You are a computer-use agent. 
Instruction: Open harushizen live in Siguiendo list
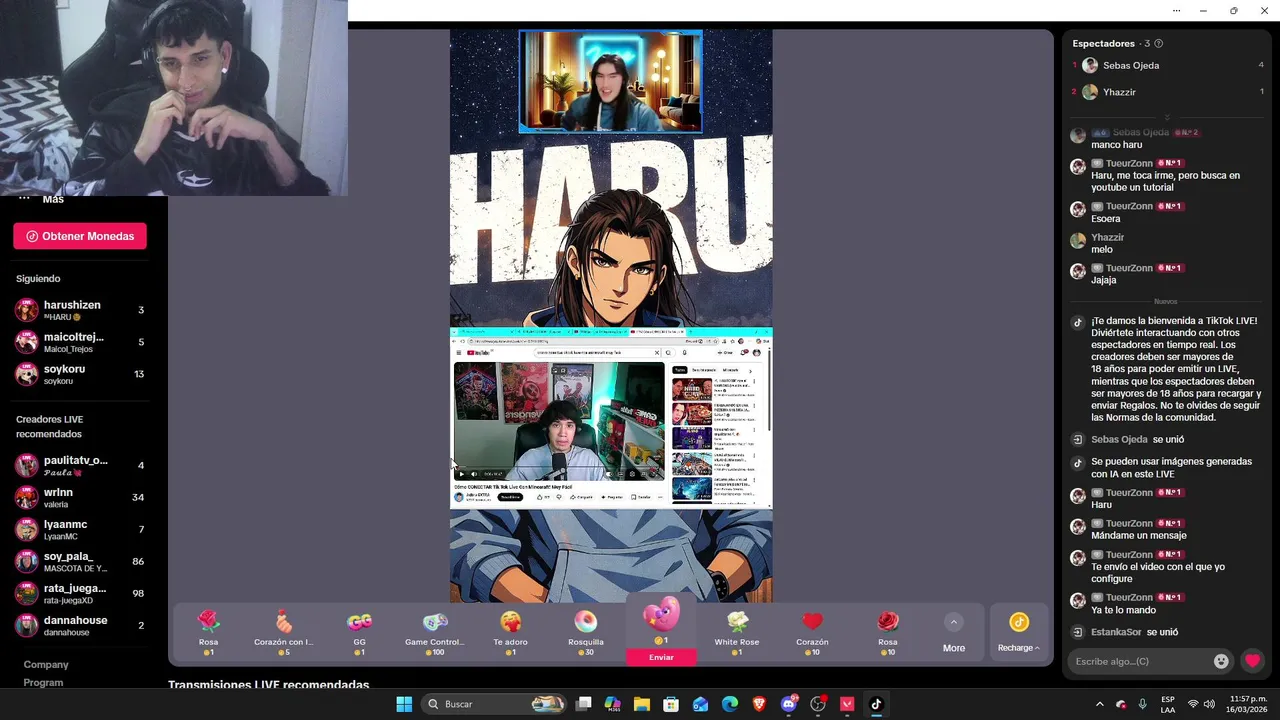point(80,310)
